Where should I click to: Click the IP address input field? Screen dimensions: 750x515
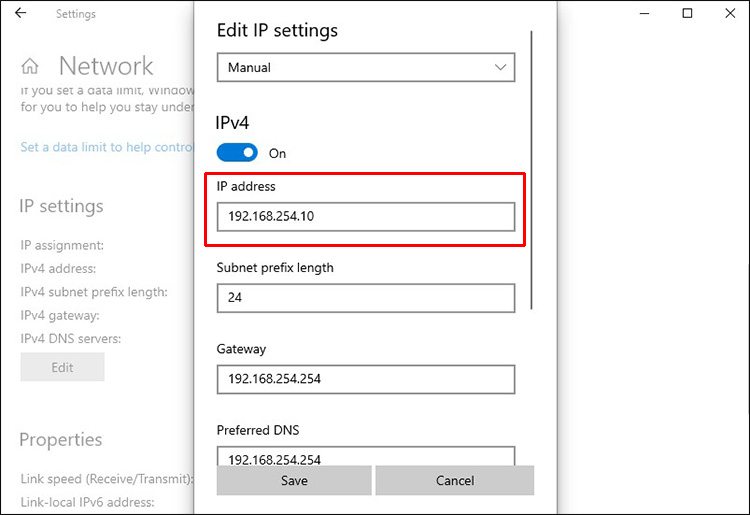pyautogui.click(x=365, y=217)
